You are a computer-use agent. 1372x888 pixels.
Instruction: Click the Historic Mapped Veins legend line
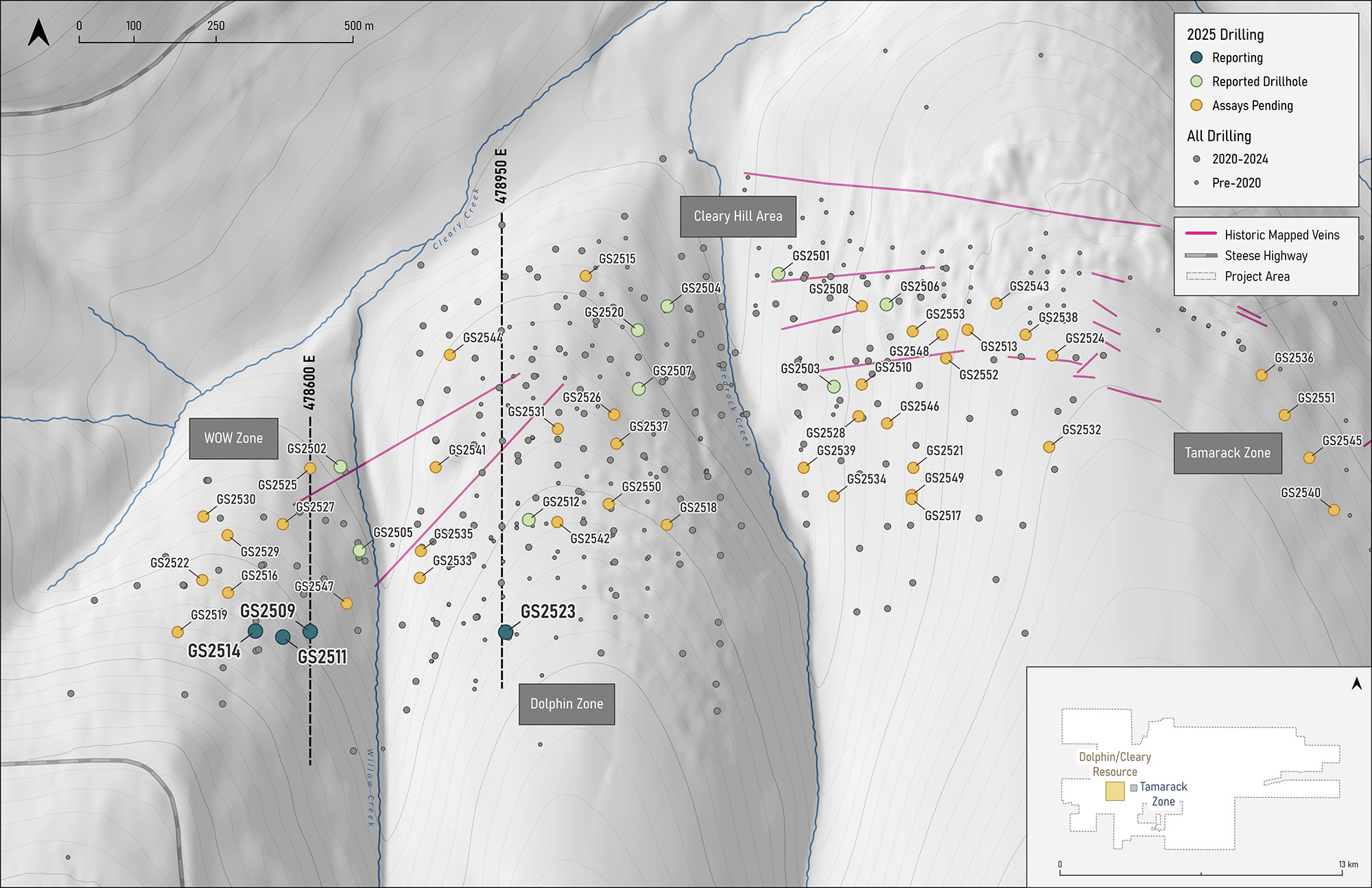tap(1201, 235)
